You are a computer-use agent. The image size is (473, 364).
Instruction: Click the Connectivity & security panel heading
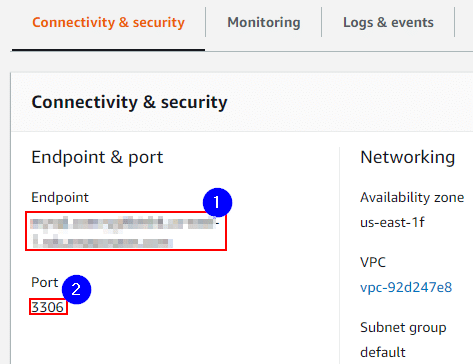coord(129,102)
